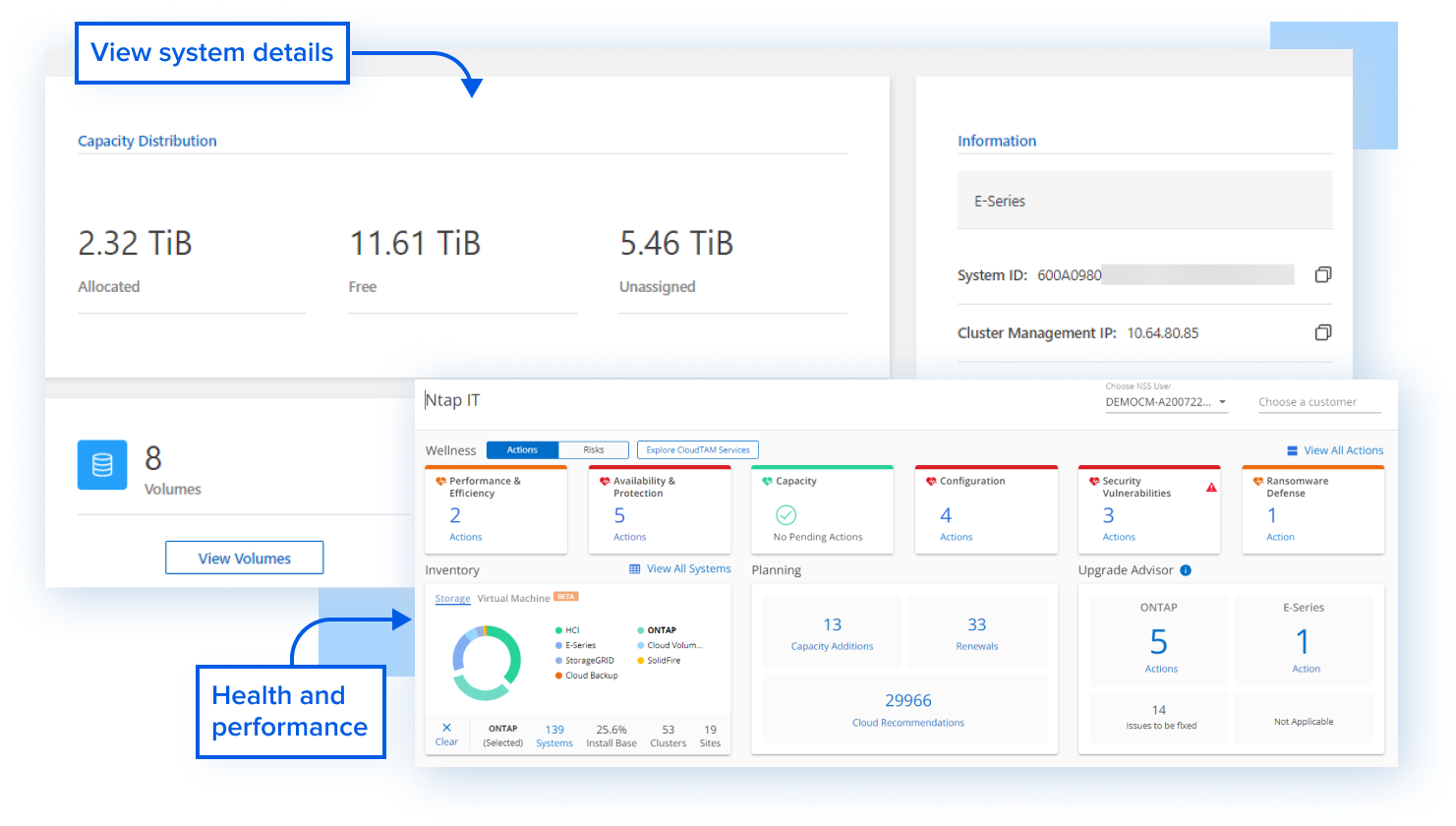Click the View All Actions list icon
Viewport: 1456px width, 826px height.
click(1293, 450)
